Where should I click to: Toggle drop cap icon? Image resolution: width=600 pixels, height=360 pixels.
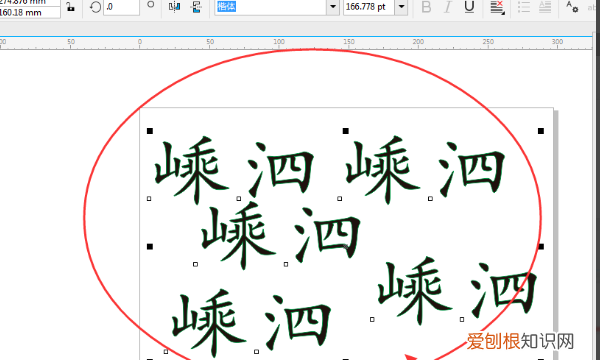(545, 7)
